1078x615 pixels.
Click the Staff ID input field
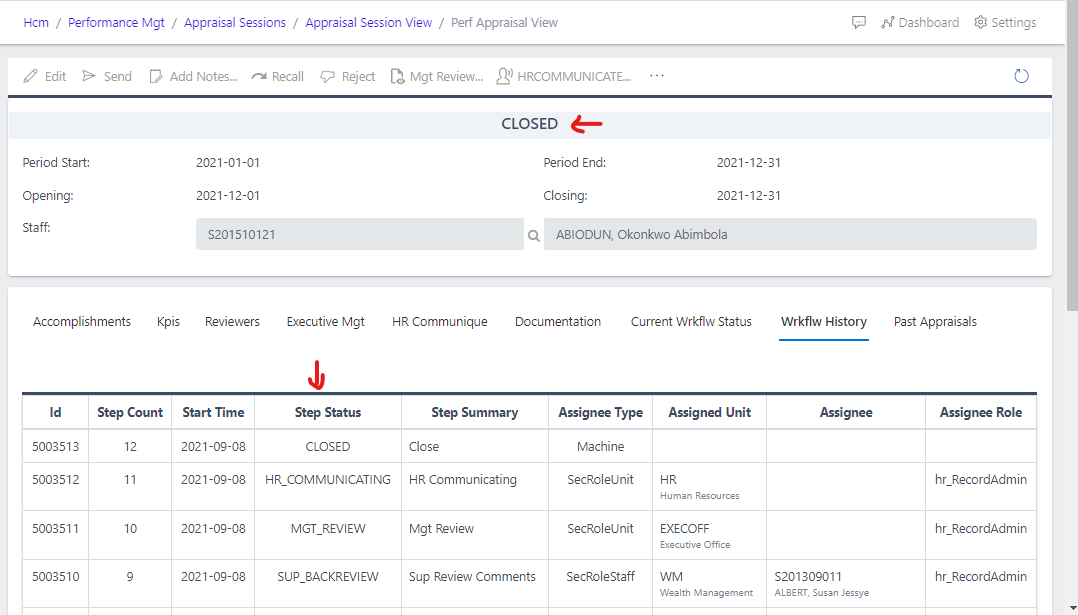coord(359,235)
